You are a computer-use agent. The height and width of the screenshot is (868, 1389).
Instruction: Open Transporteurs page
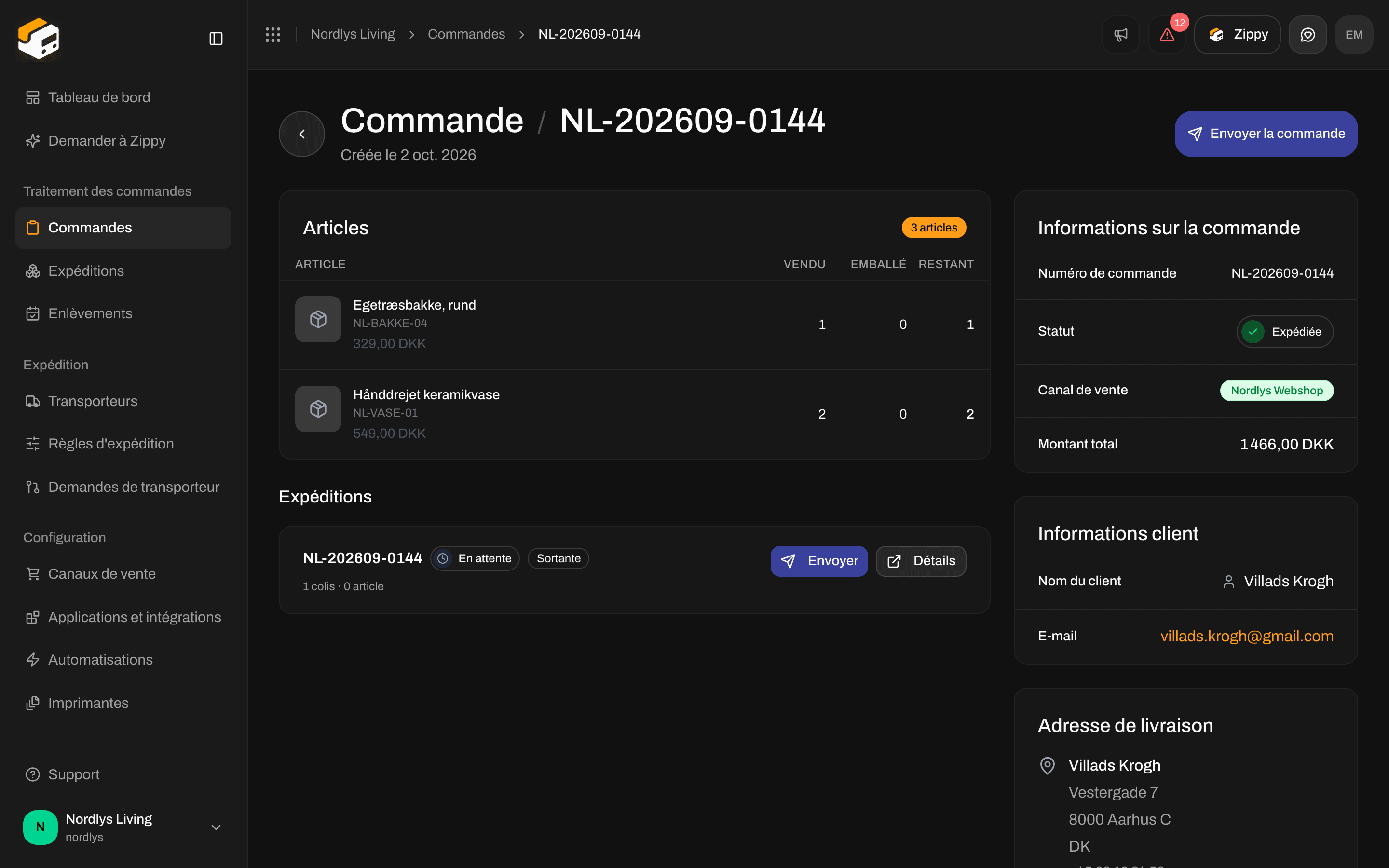(x=123, y=401)
